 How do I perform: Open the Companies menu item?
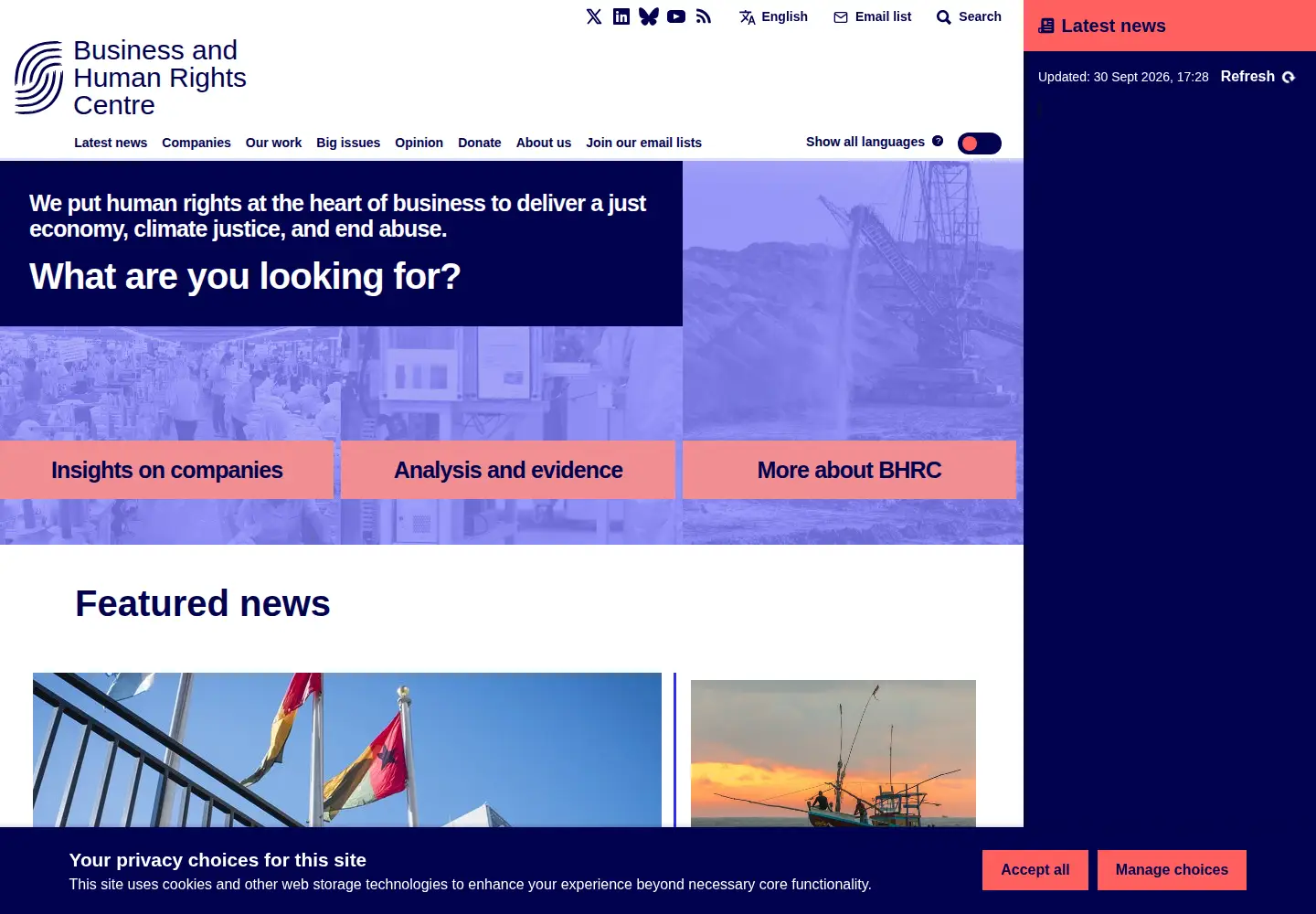click(196, 143)
